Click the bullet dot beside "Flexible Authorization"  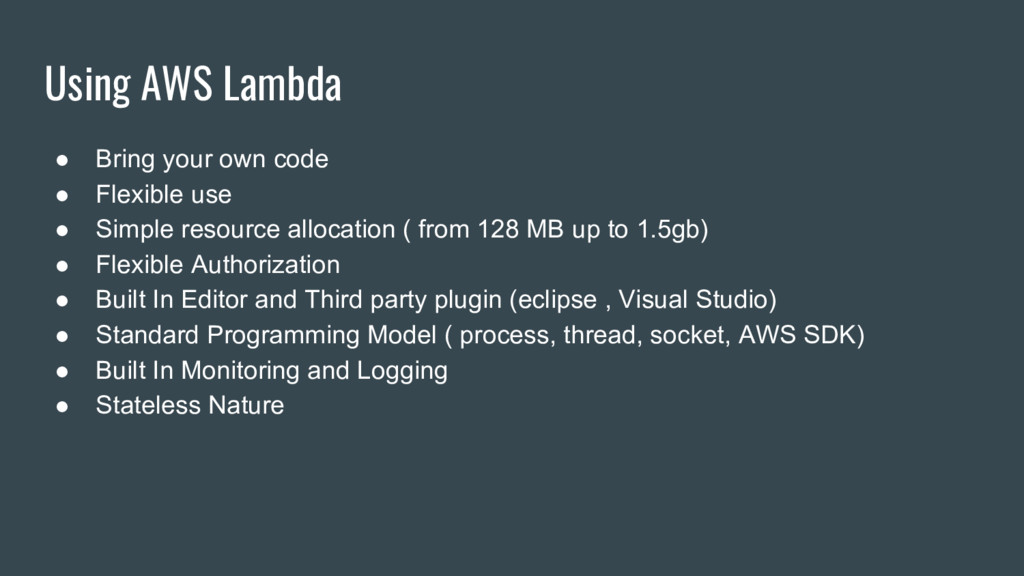(x=62, y=266)
